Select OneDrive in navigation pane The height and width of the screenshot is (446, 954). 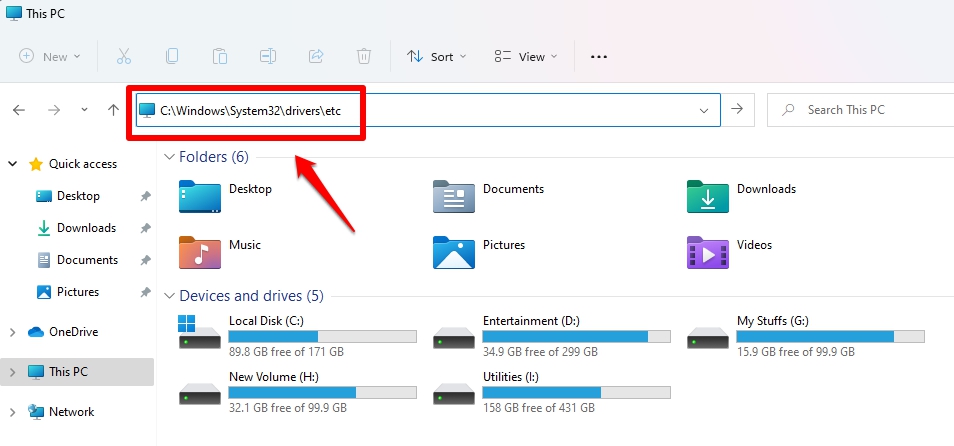click(x=73, y=332)
